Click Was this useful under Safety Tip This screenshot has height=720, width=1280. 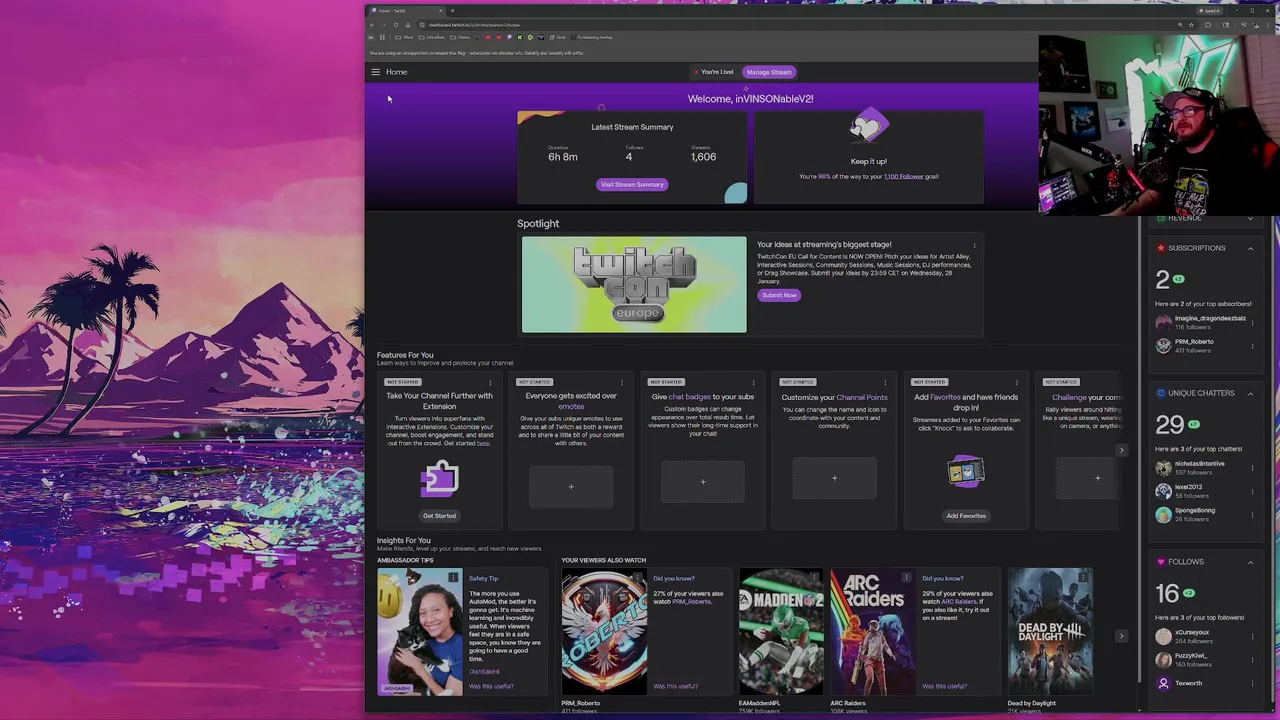(x=491, y=686)
